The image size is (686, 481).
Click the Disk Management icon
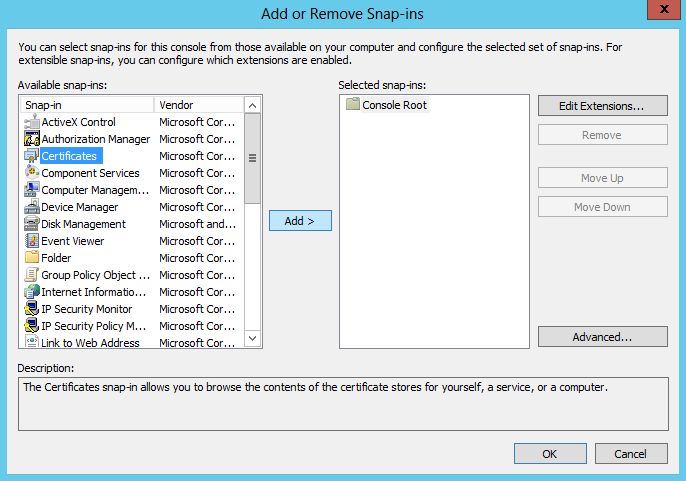click(31, 224)
